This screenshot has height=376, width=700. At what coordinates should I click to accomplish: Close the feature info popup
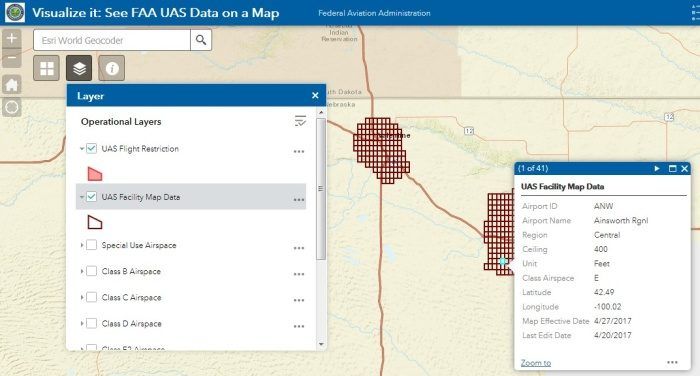pos(684,168)
